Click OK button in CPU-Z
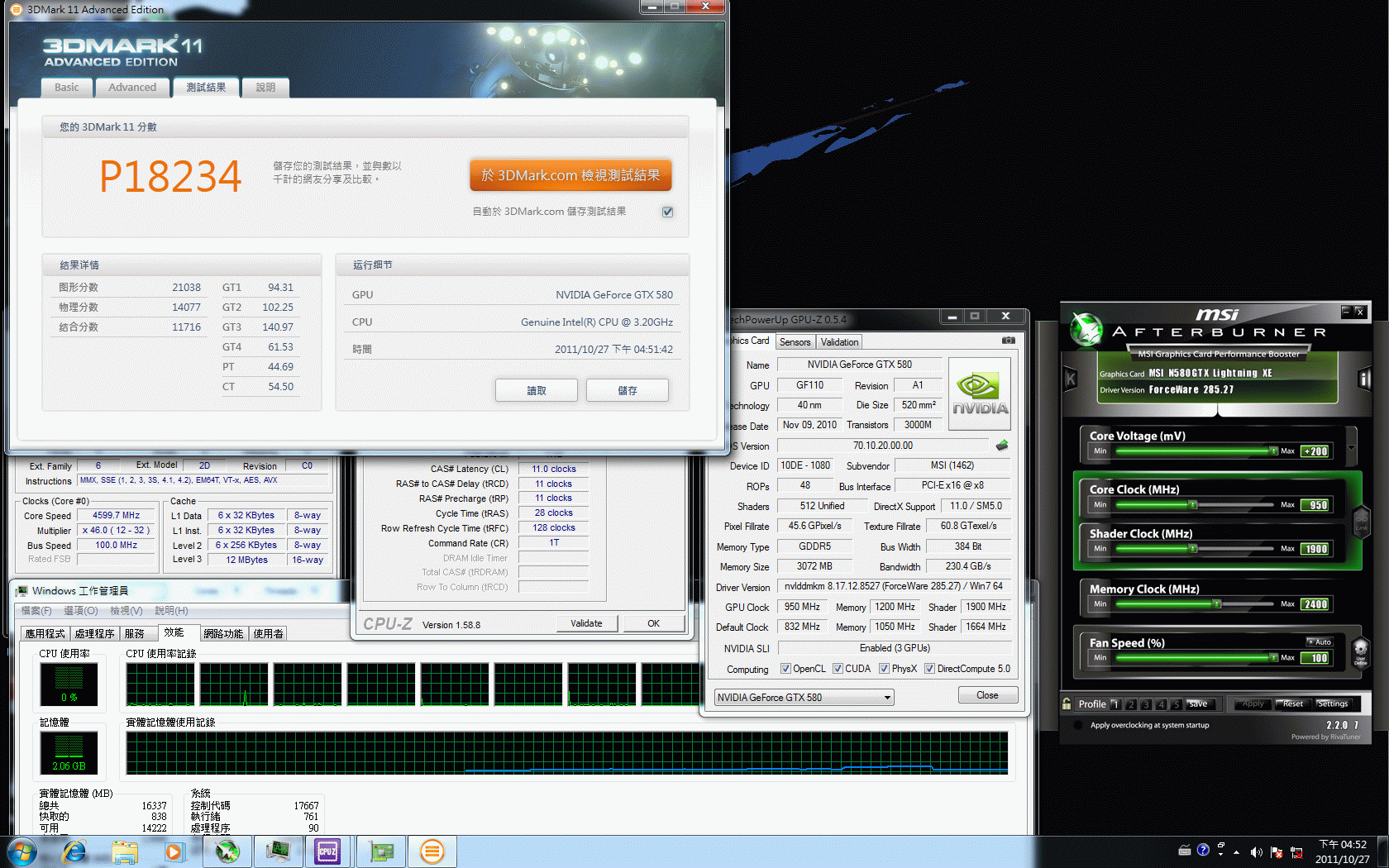This screenshot has height=868, width=1389. point(653,623)
